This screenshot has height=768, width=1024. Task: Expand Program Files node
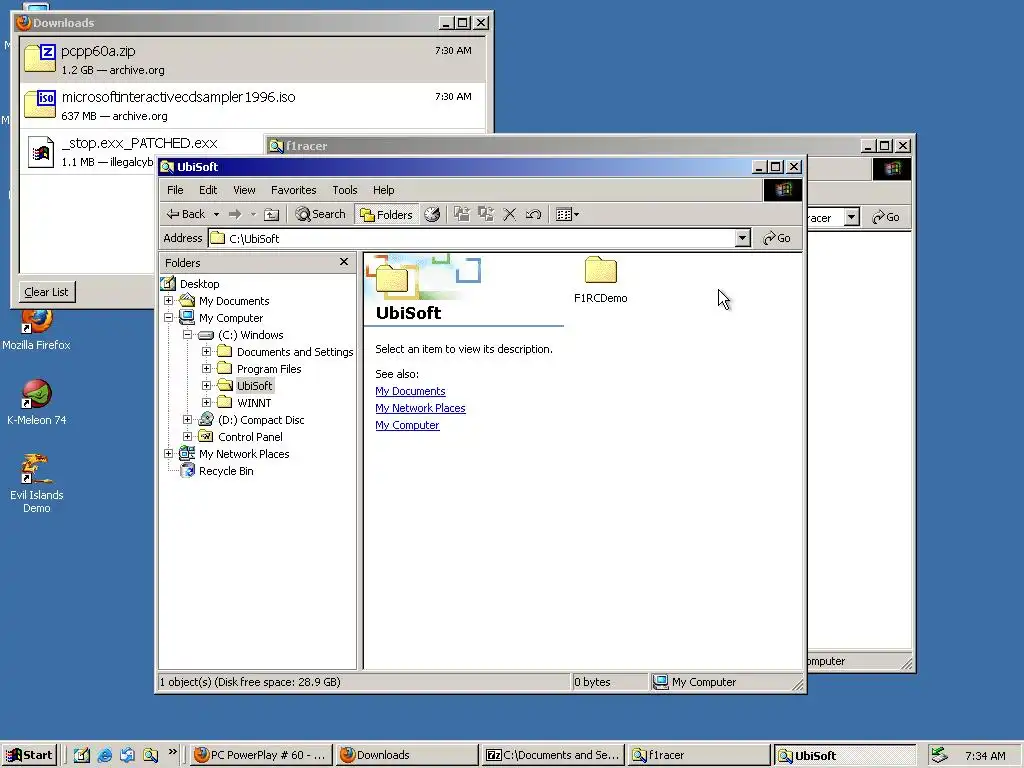[206, 369]
